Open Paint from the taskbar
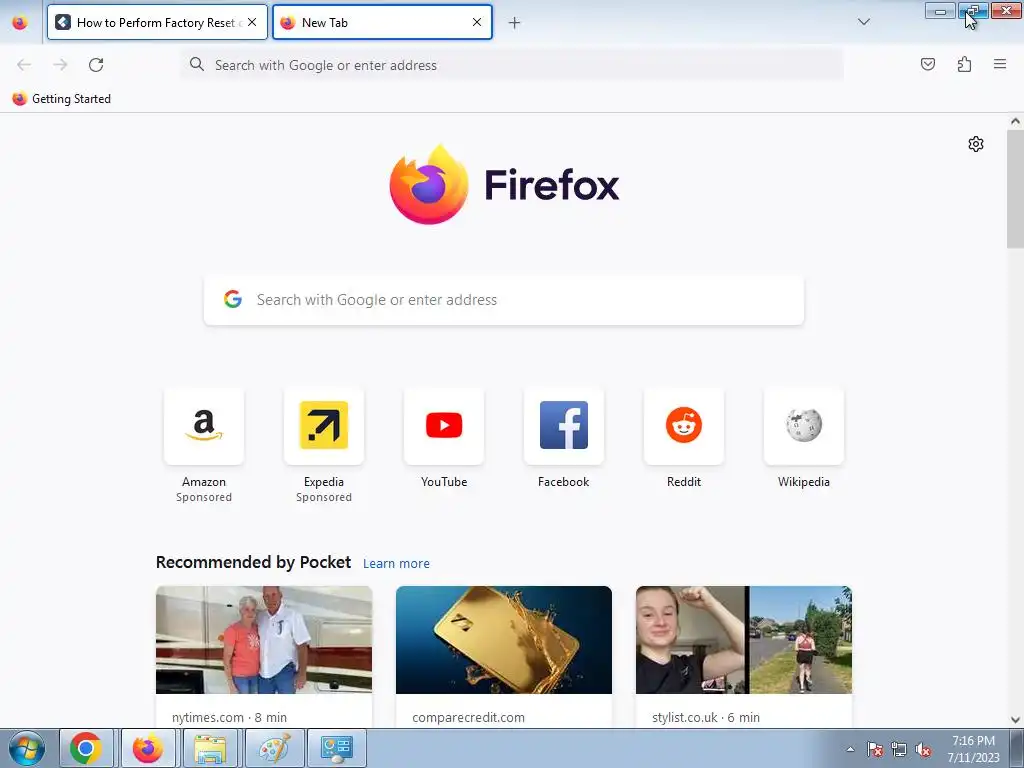1024x768 pixels. click(x=275, y=748)
